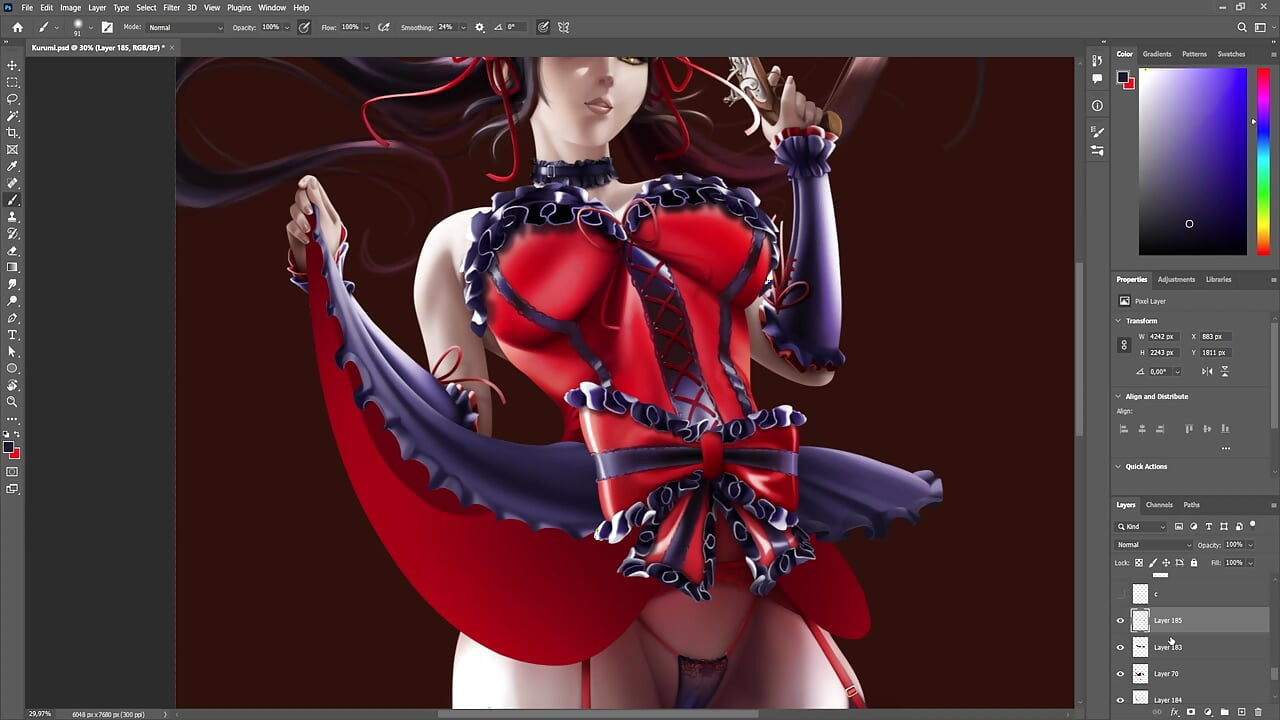Image resolution: width=1280 pixels, height=720 pixels.
Task: Hide Layer 184 visibility eye
Action: [x=1120, y=700]
